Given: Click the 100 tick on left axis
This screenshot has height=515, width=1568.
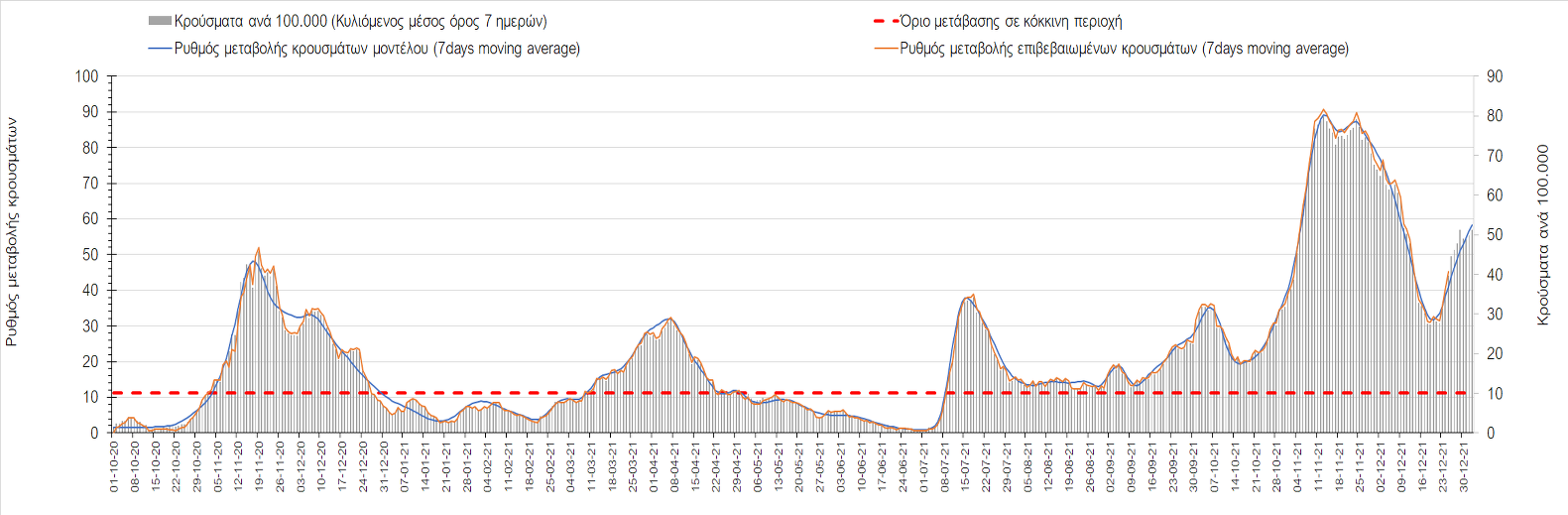Looking at the screenshot, I should point(87,76).
